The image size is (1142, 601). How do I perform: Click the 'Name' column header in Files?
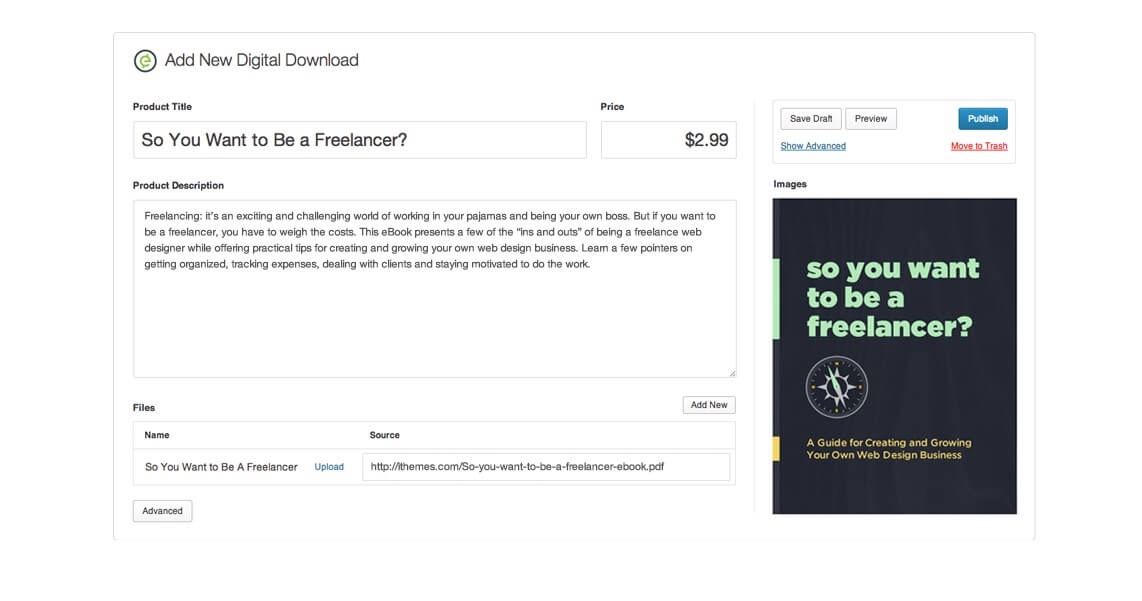pos(157,435)
